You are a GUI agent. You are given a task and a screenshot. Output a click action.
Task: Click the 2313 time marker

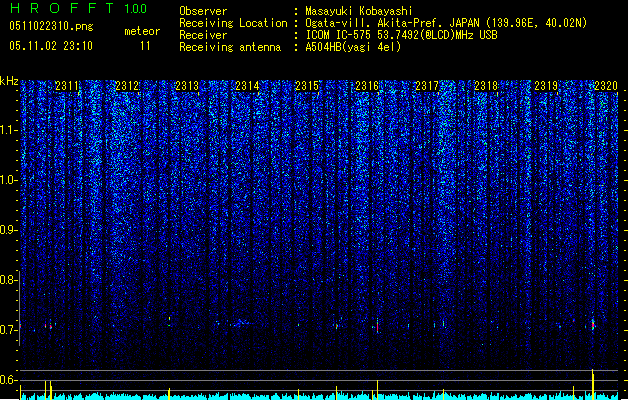click(x=187, y=86)
